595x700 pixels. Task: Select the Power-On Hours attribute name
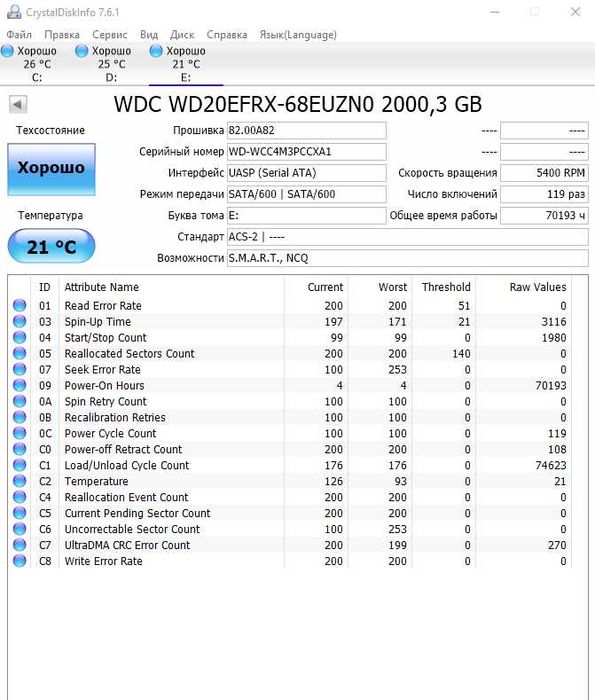coord(104,385)
